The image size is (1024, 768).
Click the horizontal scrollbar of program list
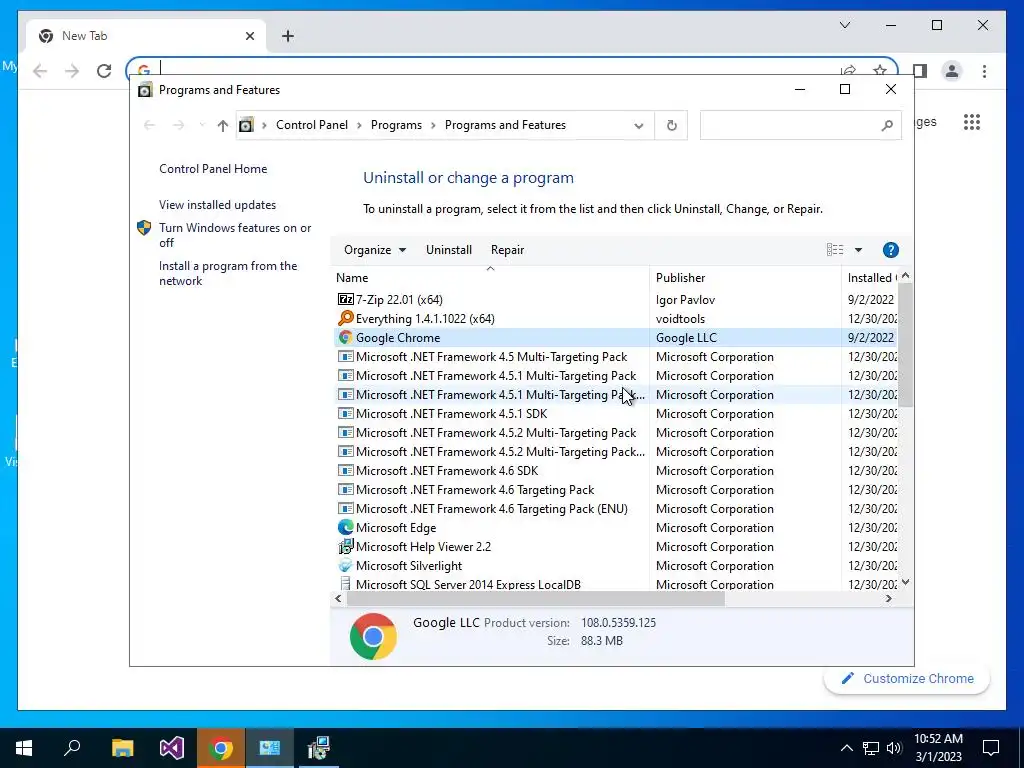coord(536,598)
